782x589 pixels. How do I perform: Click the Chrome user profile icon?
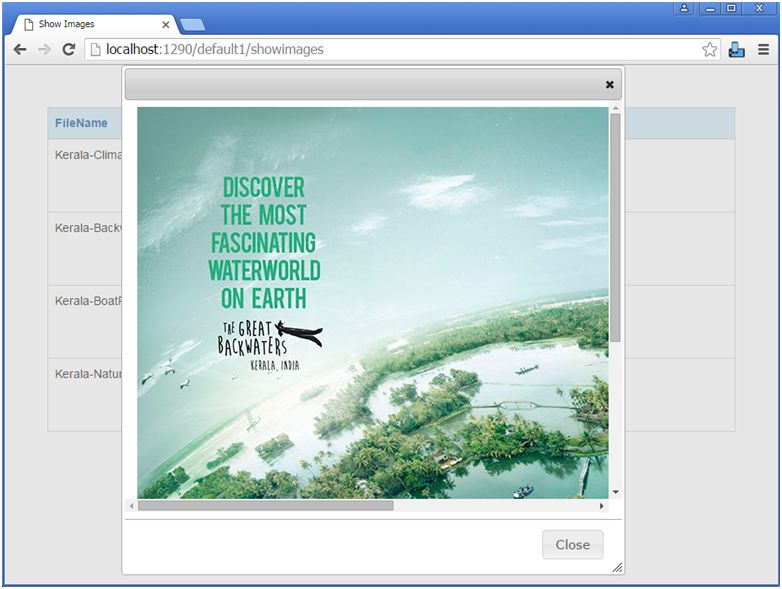tap(684, 8)
